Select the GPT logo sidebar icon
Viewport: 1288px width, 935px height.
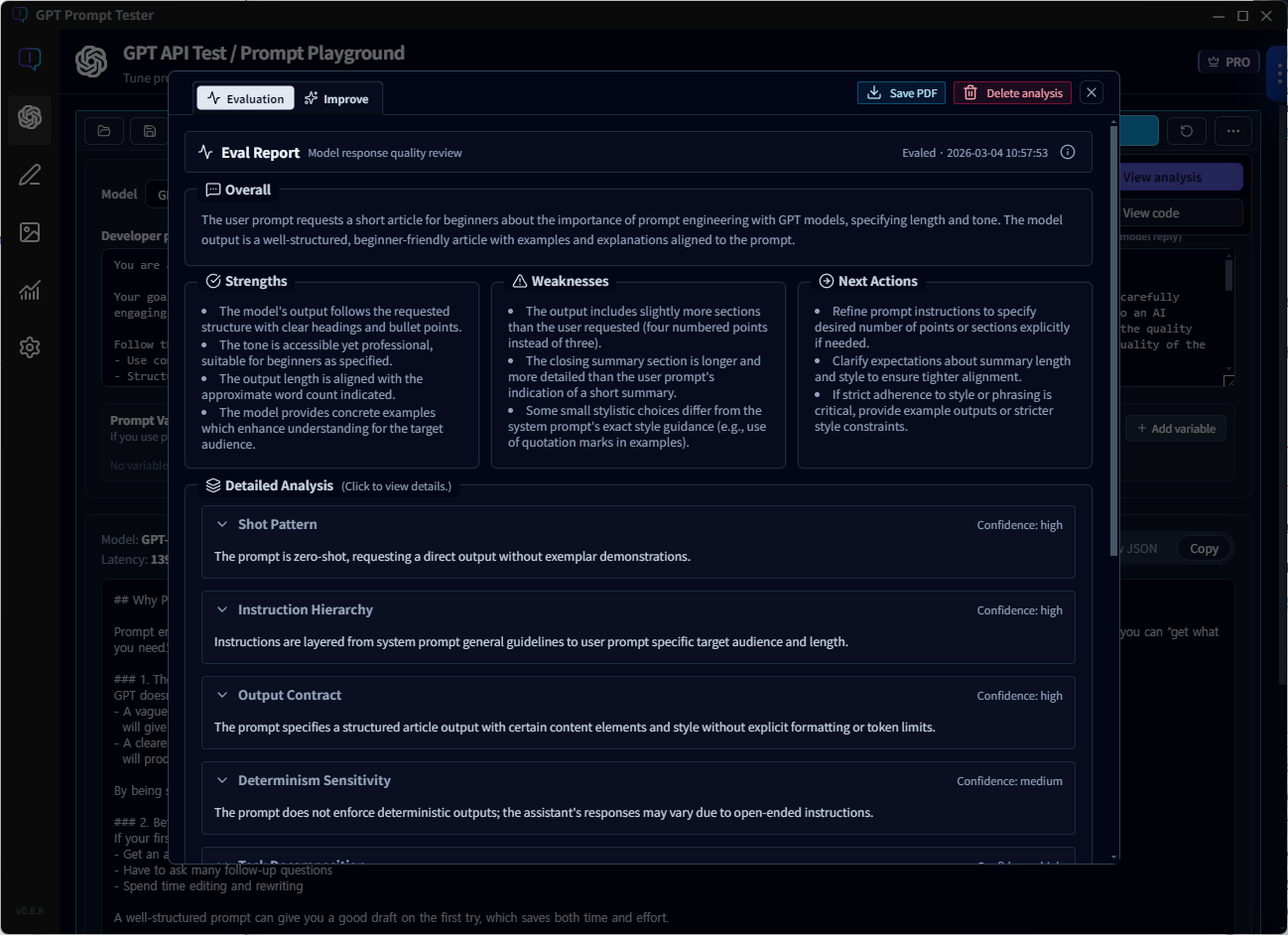(29, 119)
